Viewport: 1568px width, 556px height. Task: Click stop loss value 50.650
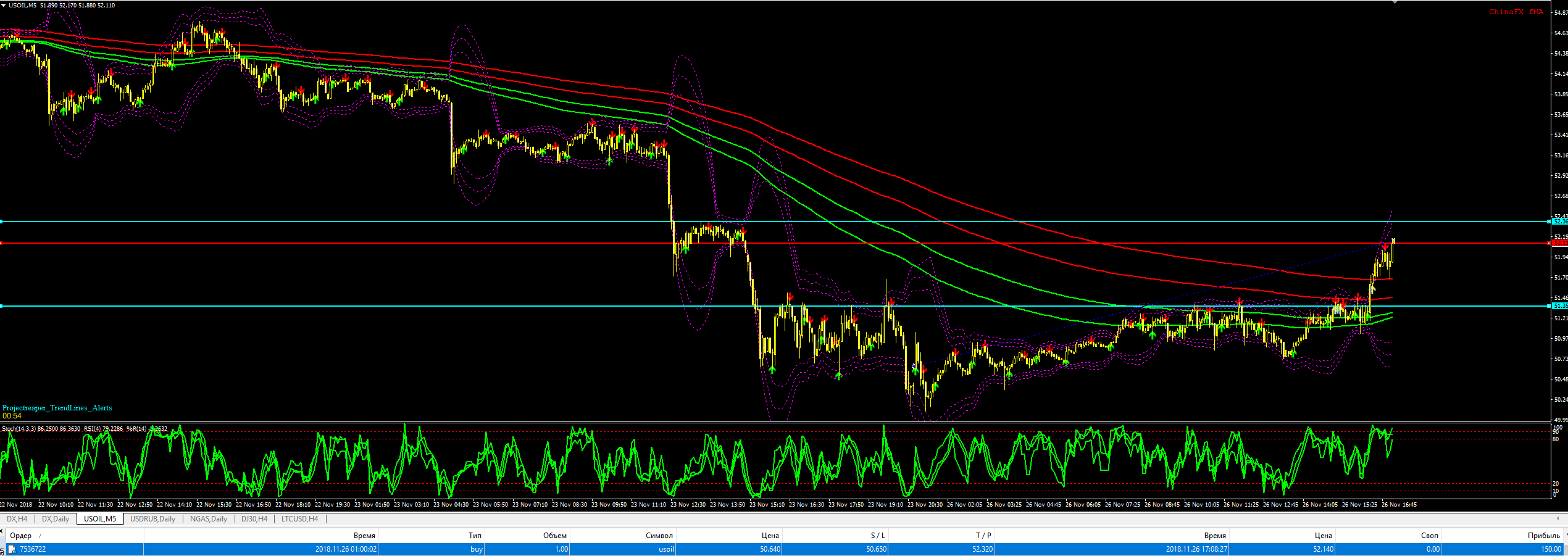tap(876, 549)
